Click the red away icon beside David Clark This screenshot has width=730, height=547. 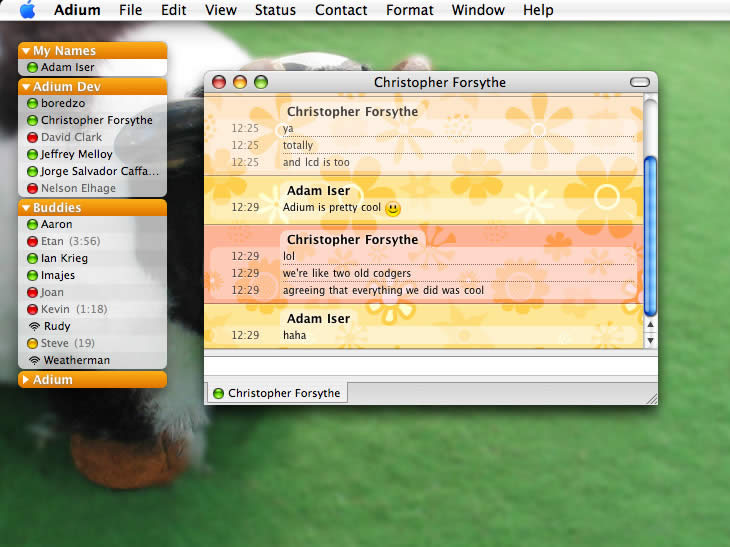click(x=32, y=137)
